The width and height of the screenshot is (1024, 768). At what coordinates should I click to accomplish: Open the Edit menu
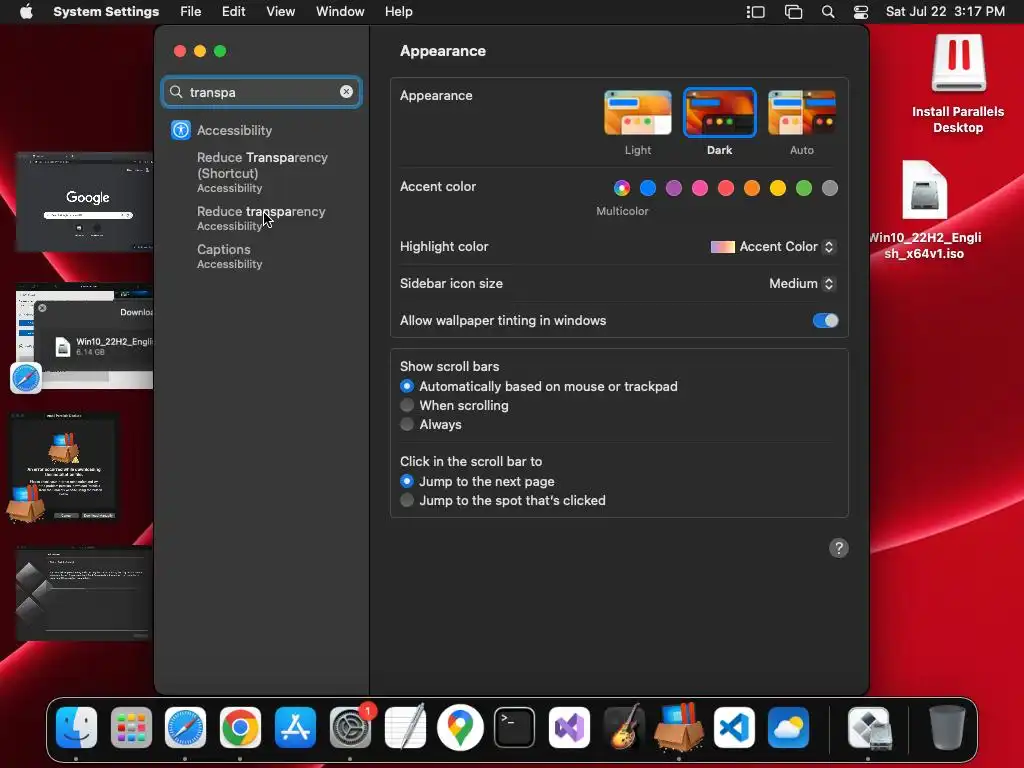coord(233,12)
